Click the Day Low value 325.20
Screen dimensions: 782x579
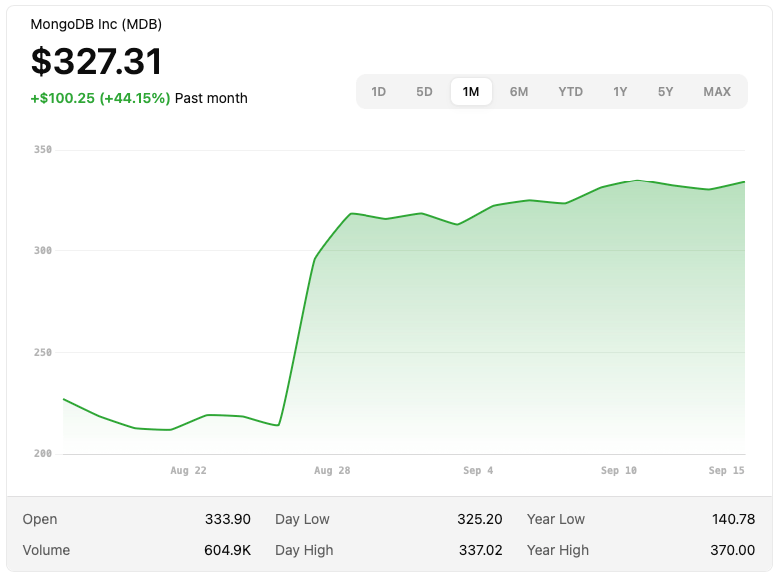(480, 519)
